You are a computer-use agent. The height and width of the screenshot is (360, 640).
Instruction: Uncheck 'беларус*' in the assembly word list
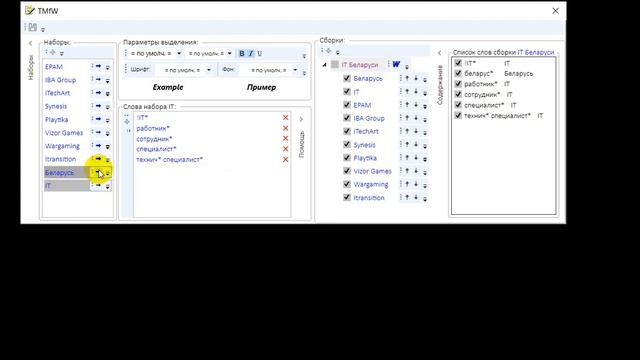click(x=458, y=73)
